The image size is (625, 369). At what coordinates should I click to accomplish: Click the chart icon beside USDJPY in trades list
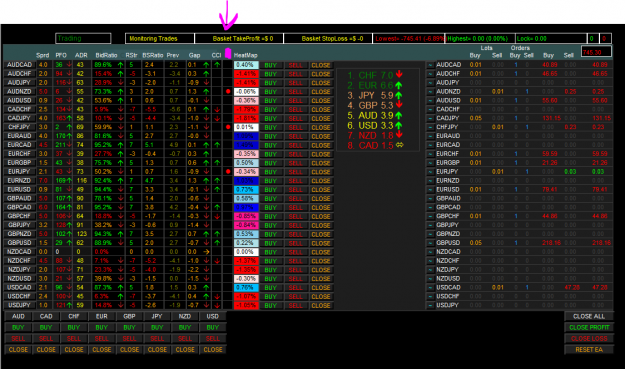[430, 306]
